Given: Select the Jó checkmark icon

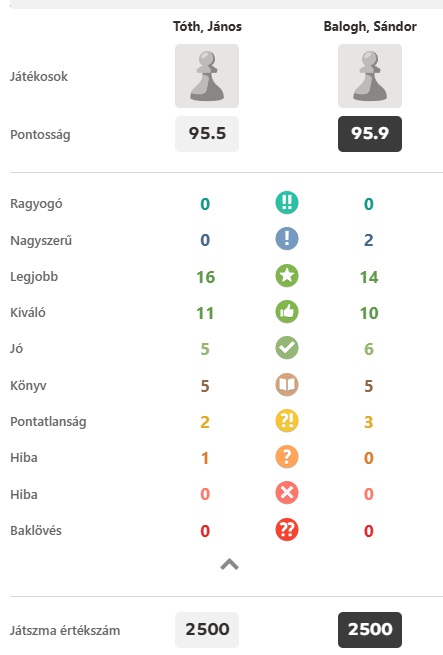Looking at the screenshot, I should (x=287, y=348).
